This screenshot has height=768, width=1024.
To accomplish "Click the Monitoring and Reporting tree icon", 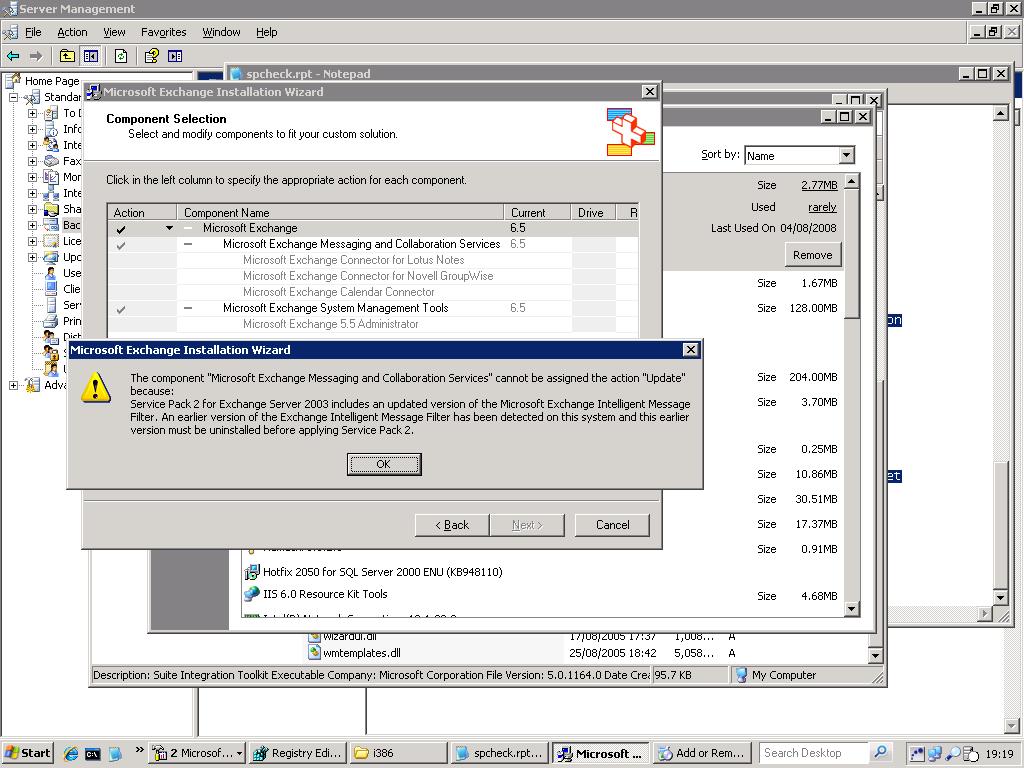I will [x=51, y=177].
